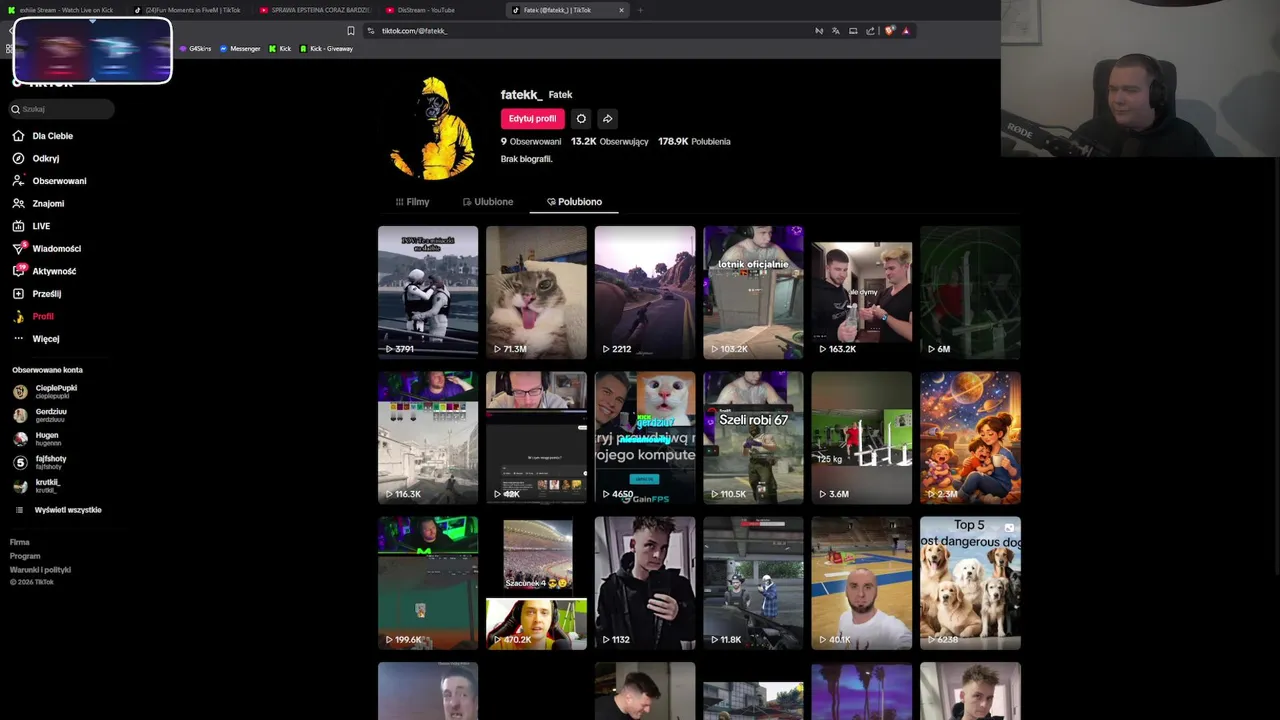The width and height of the screenshot is (1280, 720).
Task: Select the Polubiono tab
Action: pos(574,202)
